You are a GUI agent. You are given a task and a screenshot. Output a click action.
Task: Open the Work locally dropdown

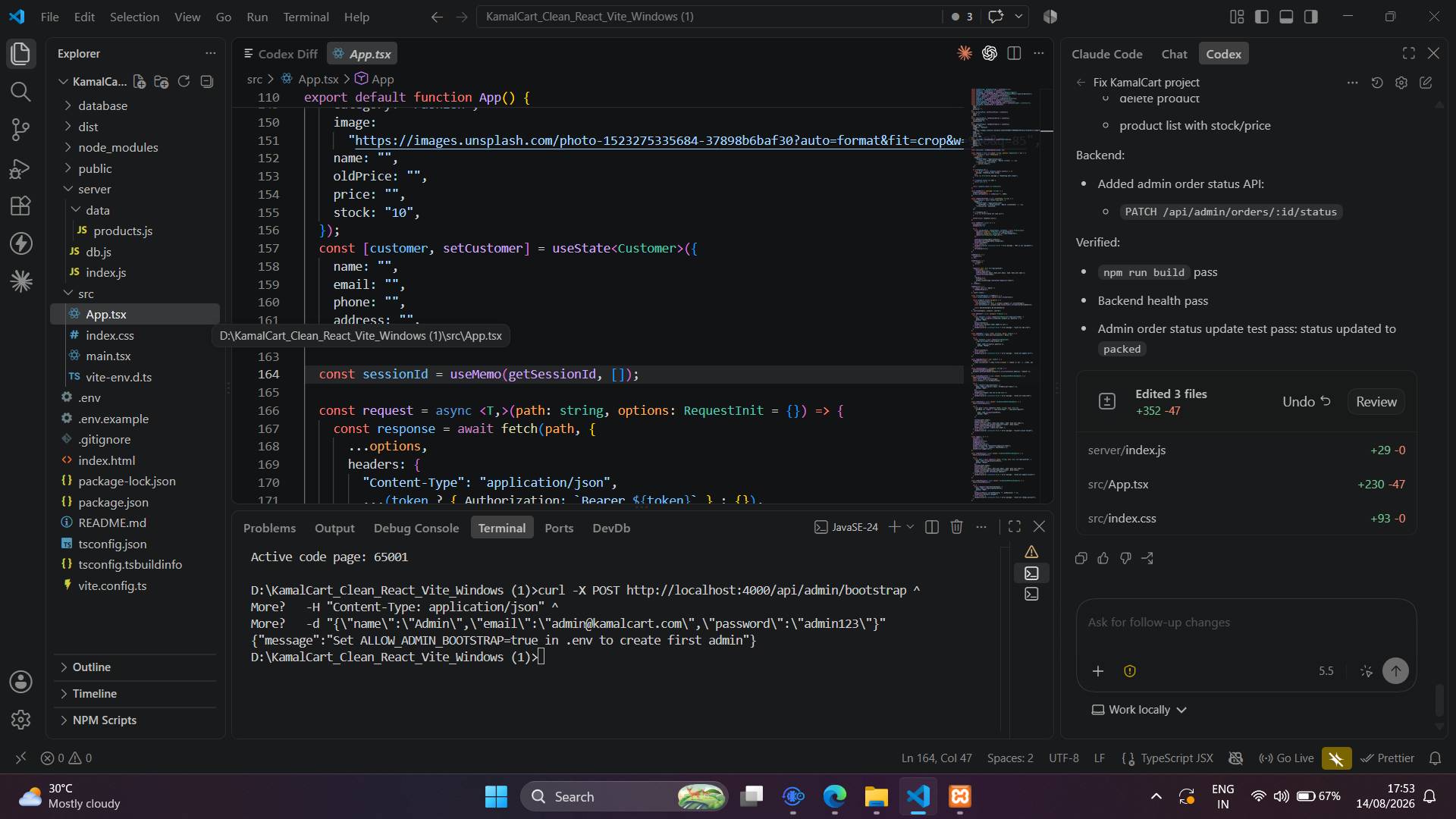(x=1138, y=710)
